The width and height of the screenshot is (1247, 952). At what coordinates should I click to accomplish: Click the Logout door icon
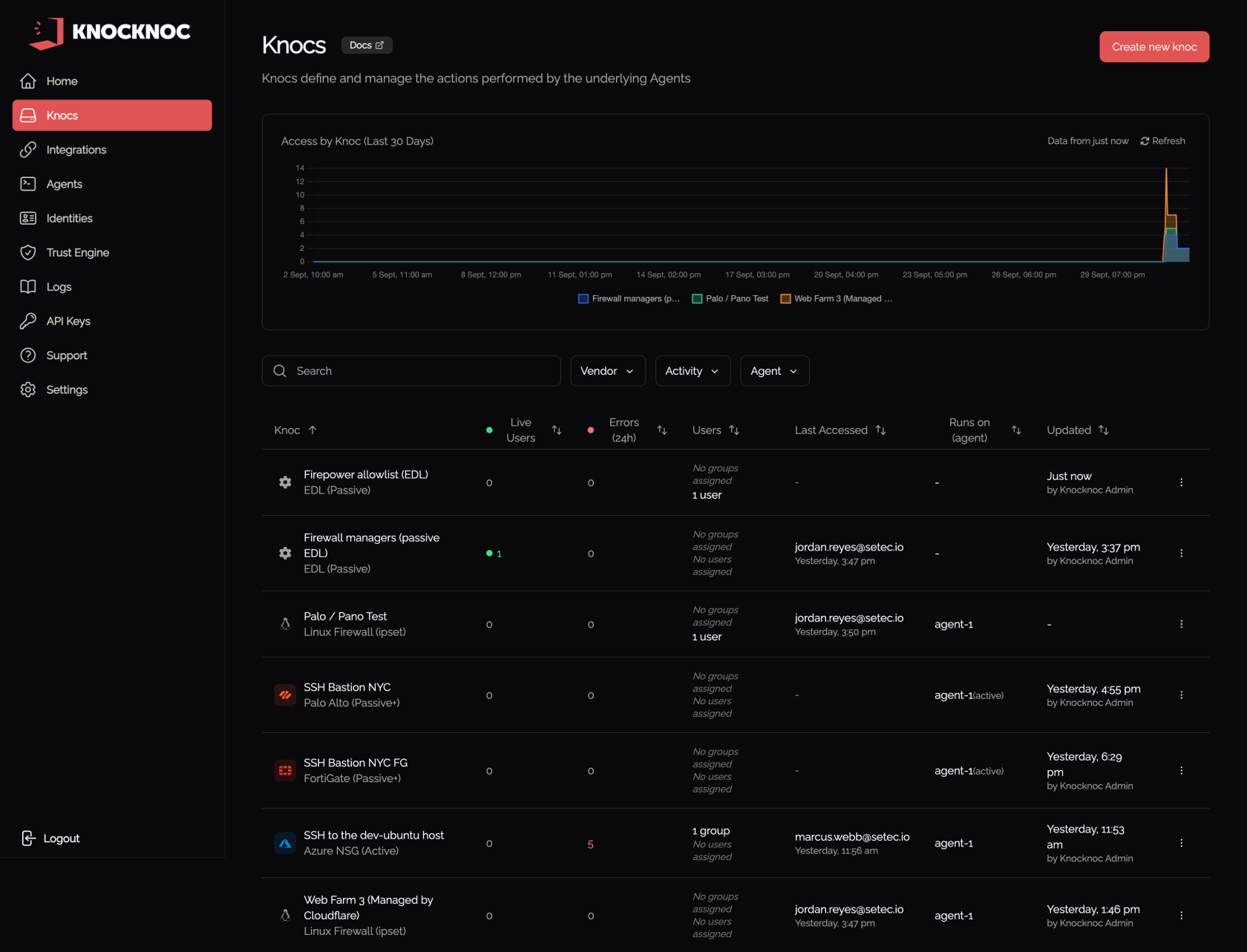pyautogui.click(x=28, y=838)
